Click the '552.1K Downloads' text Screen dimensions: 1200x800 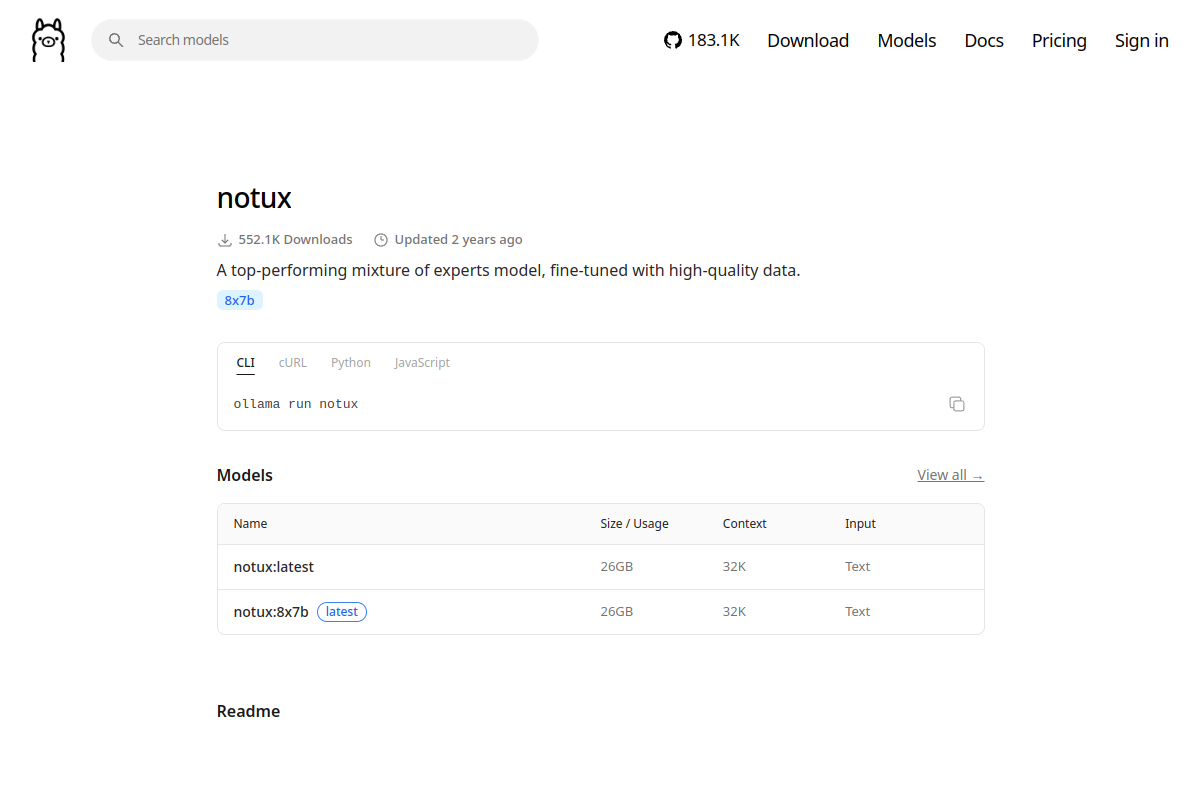(296, 240)
